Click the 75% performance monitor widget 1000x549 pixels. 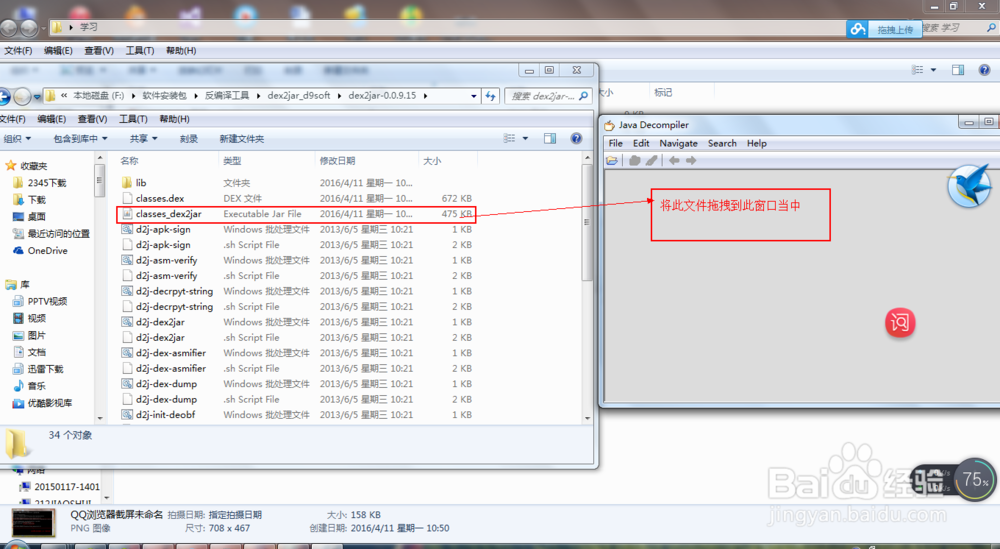[974, 479]
